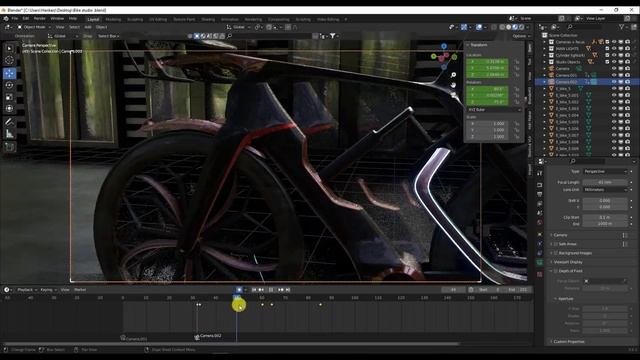Open the Object Mode dropdown
The height and width of the screenshot is (360, 640).
34,27
